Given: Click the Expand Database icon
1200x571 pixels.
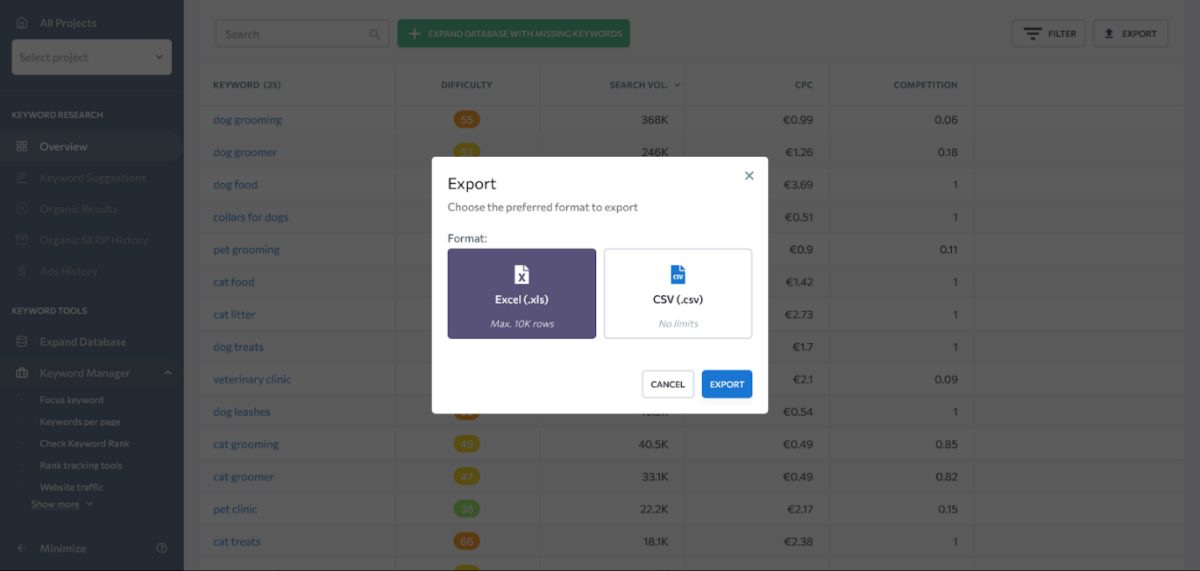Looking at the screenshot, I should point(22,342).
